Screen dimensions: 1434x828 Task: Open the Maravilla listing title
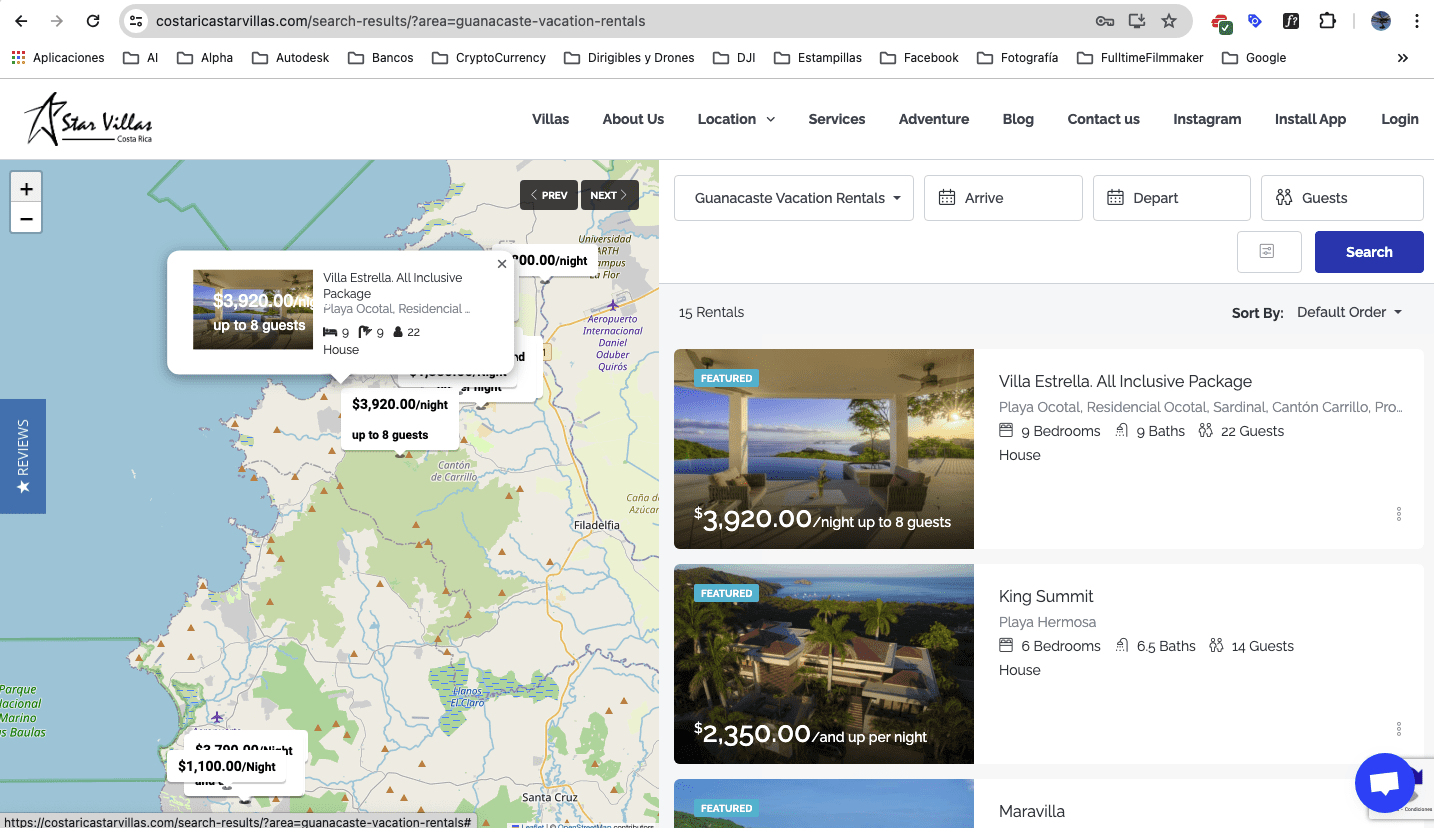point(1032,811)
